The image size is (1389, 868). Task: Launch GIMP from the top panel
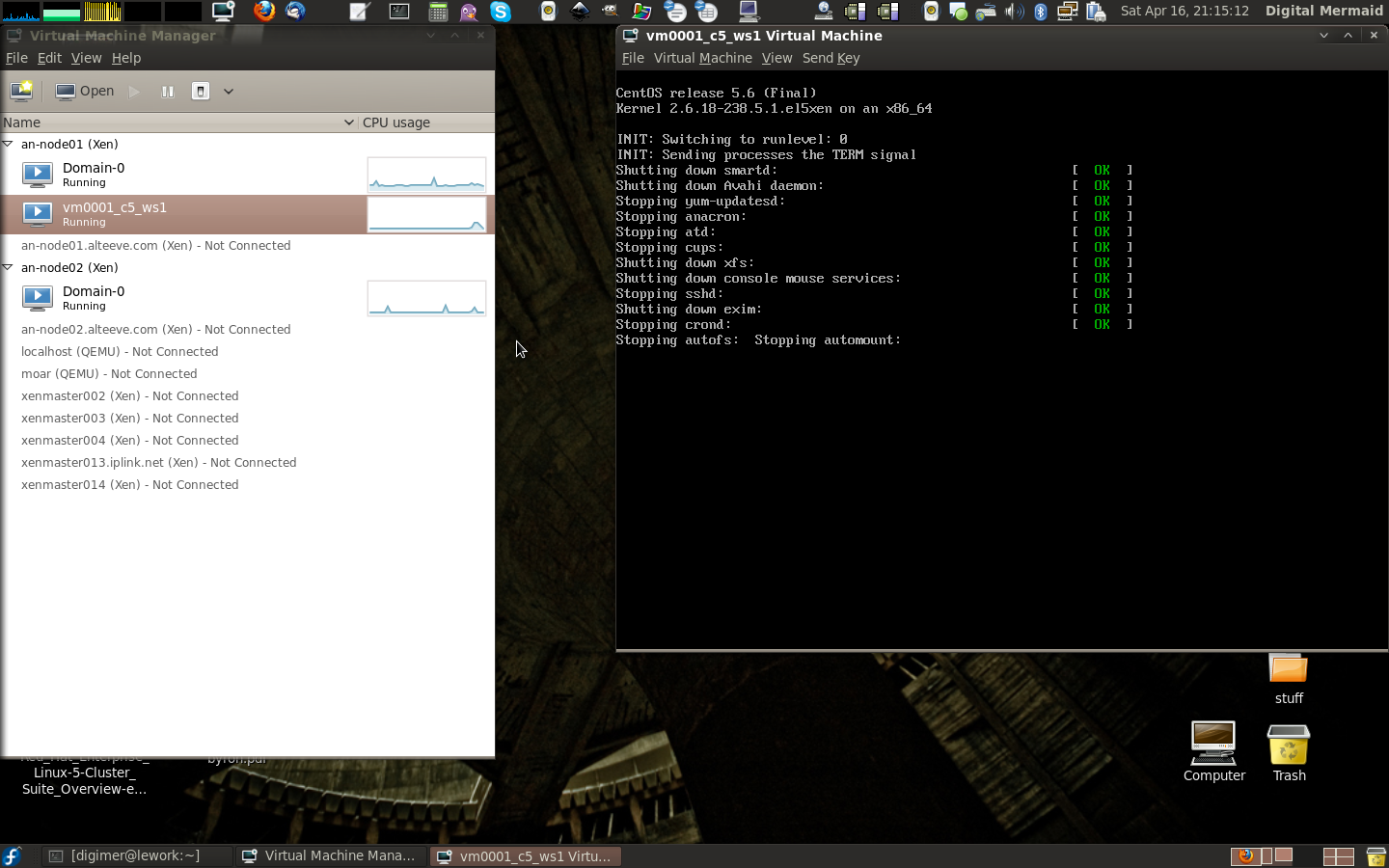[611, 11]
